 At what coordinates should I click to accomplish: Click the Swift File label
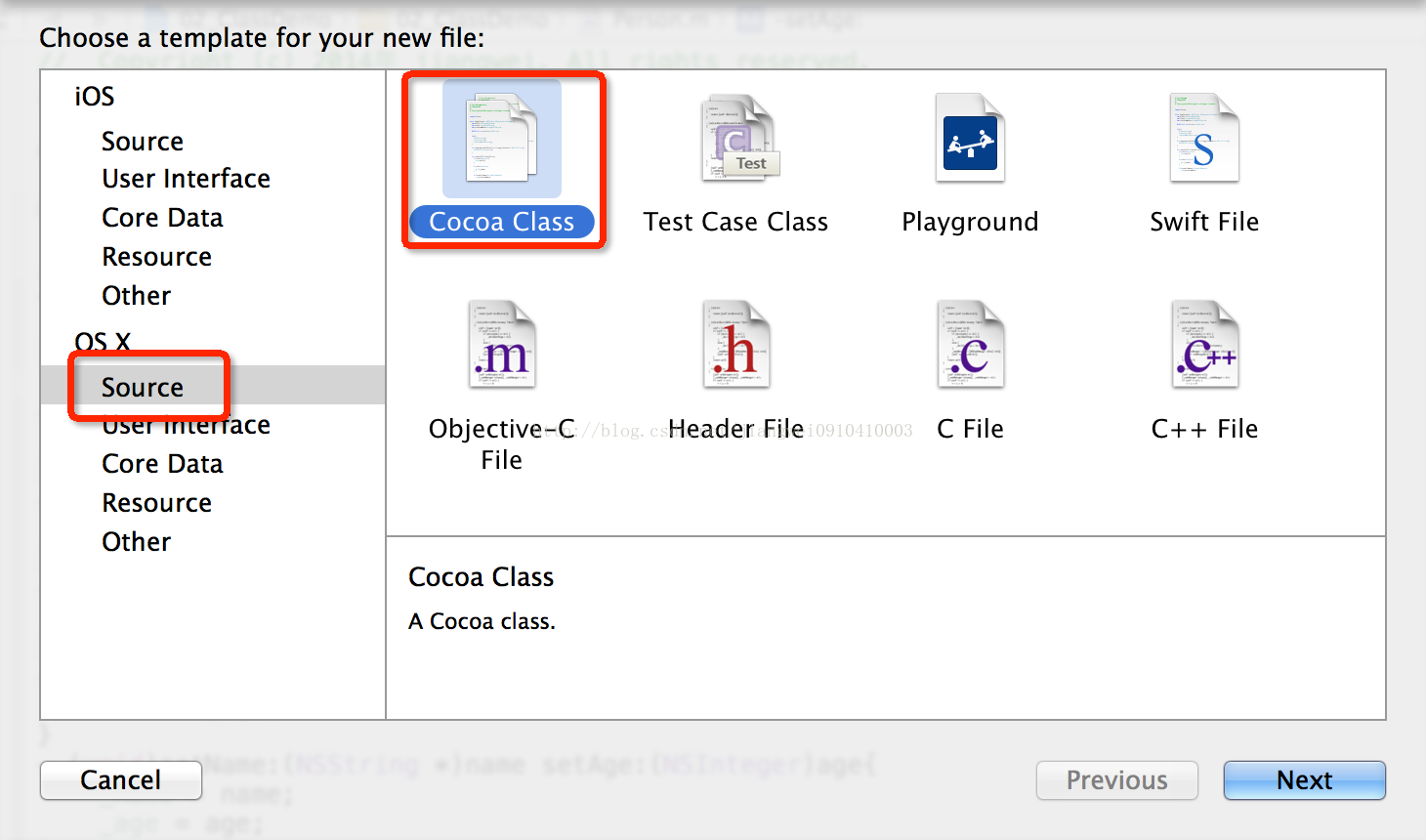point(1204,222)
